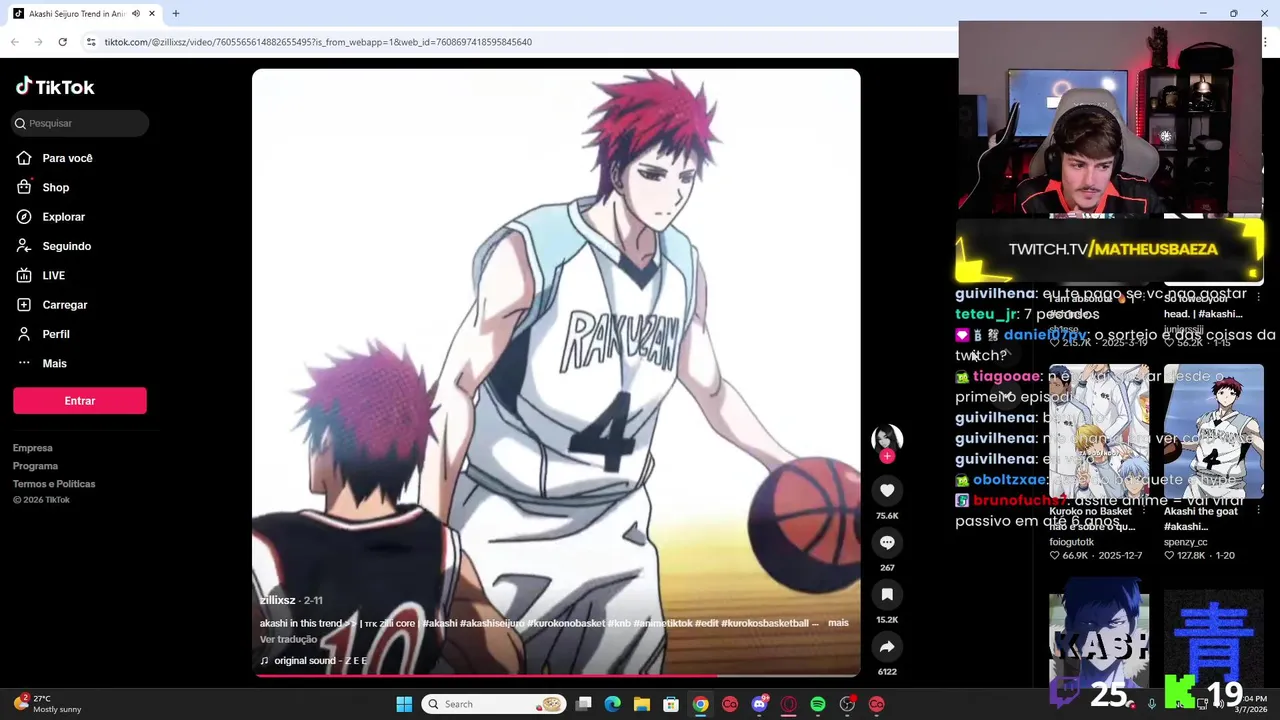The height and width of the screenshot is (720, 1280).
Task: Open the Akashi the goat video thumbnail
Action: (x=1213, y=430)
